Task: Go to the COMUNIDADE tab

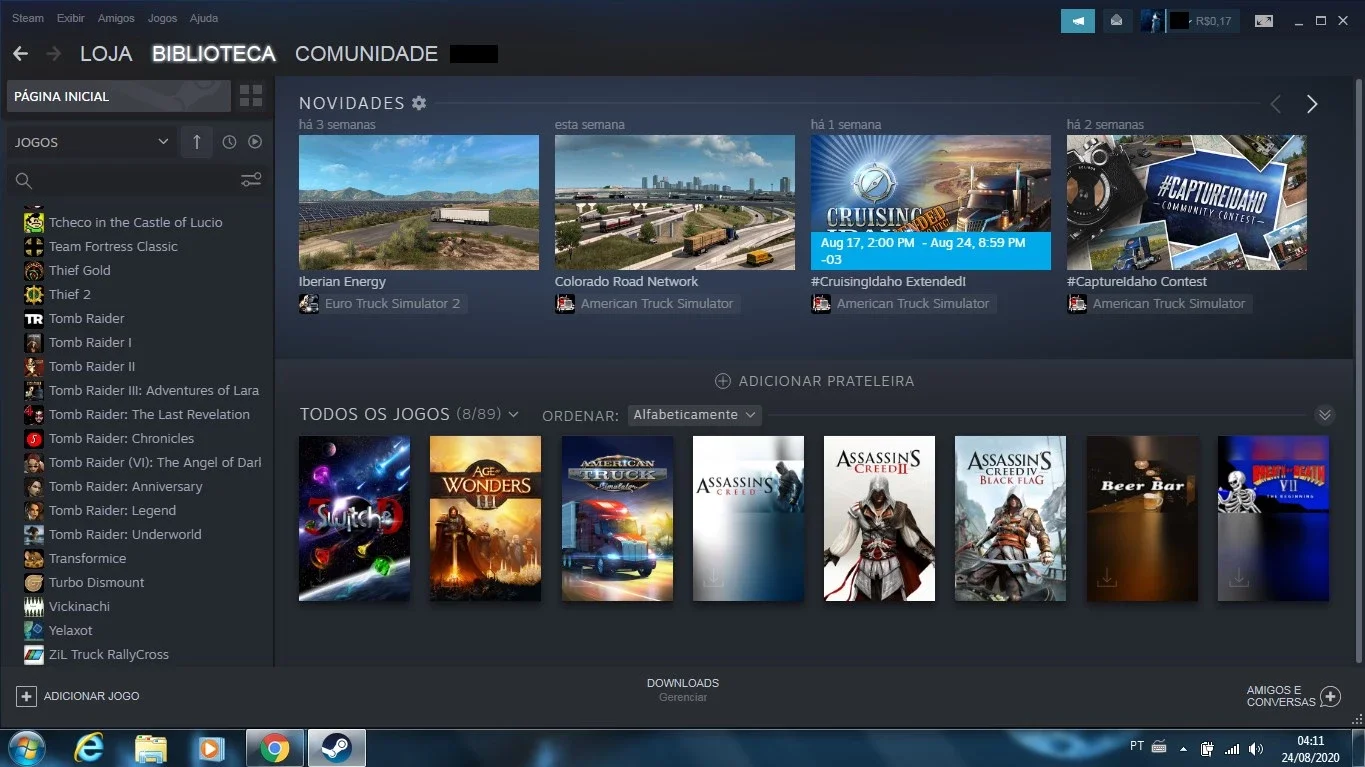Action: [366, 54]
